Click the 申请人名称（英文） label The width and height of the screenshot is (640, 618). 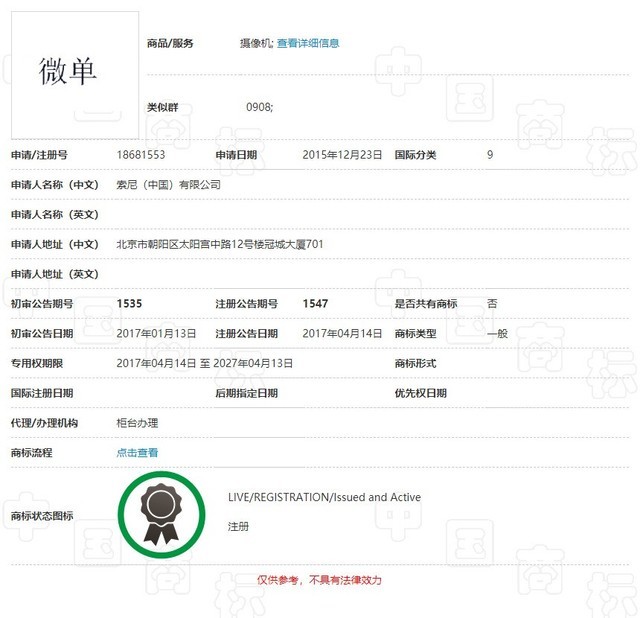(x=55, y=215)
